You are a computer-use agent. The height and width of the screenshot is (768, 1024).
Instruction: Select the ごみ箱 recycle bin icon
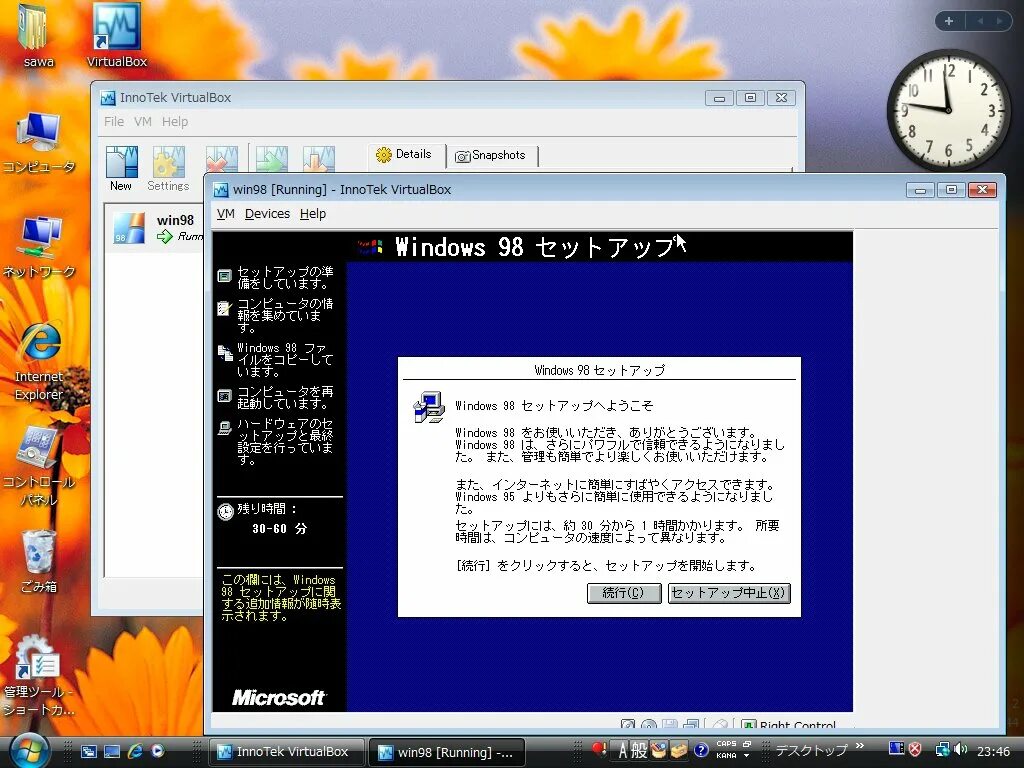point(39,561)
